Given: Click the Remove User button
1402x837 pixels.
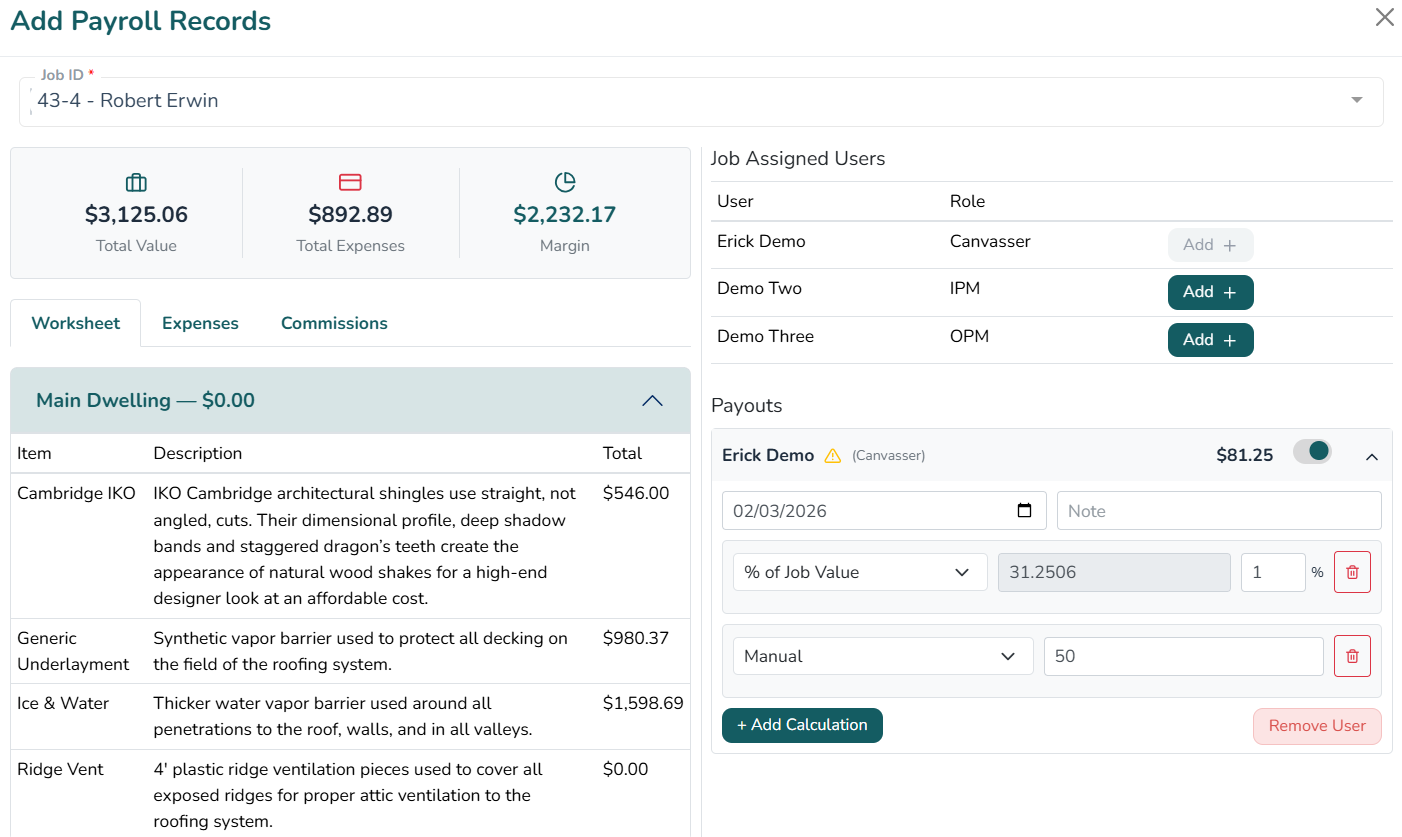Looking at the screenshot, I should [1316, 726].
